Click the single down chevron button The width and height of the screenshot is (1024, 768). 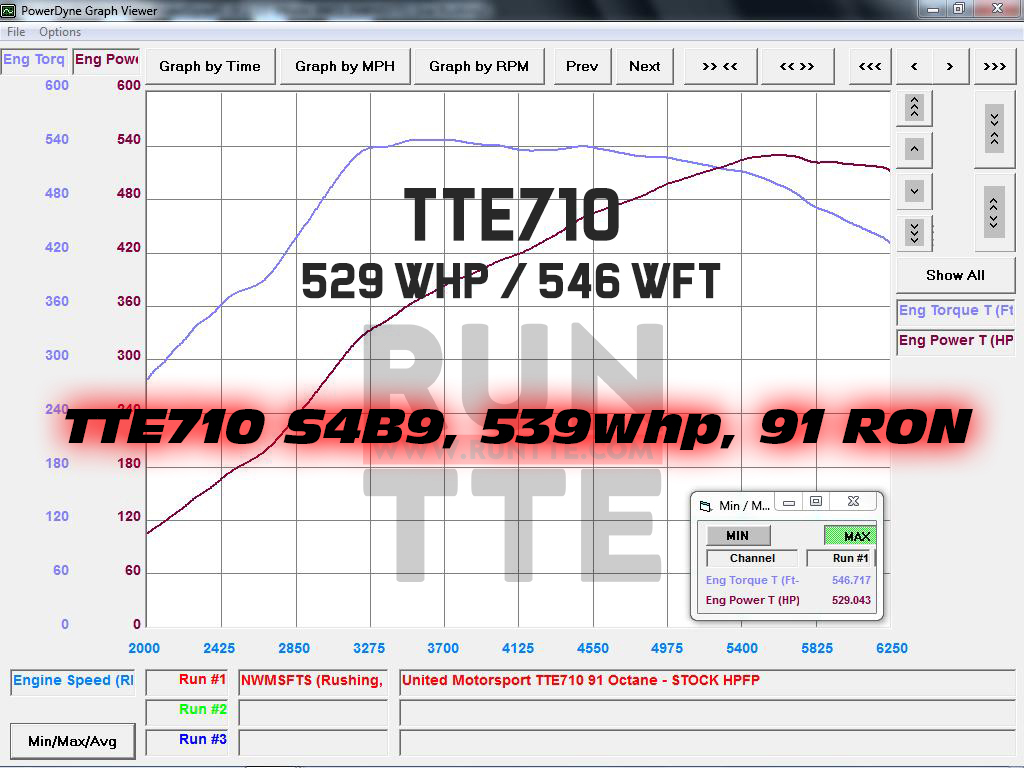coord(914,190)
